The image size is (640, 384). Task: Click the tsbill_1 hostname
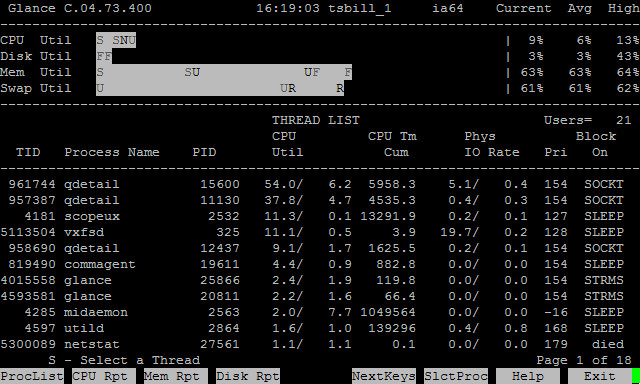coord(360,8)
